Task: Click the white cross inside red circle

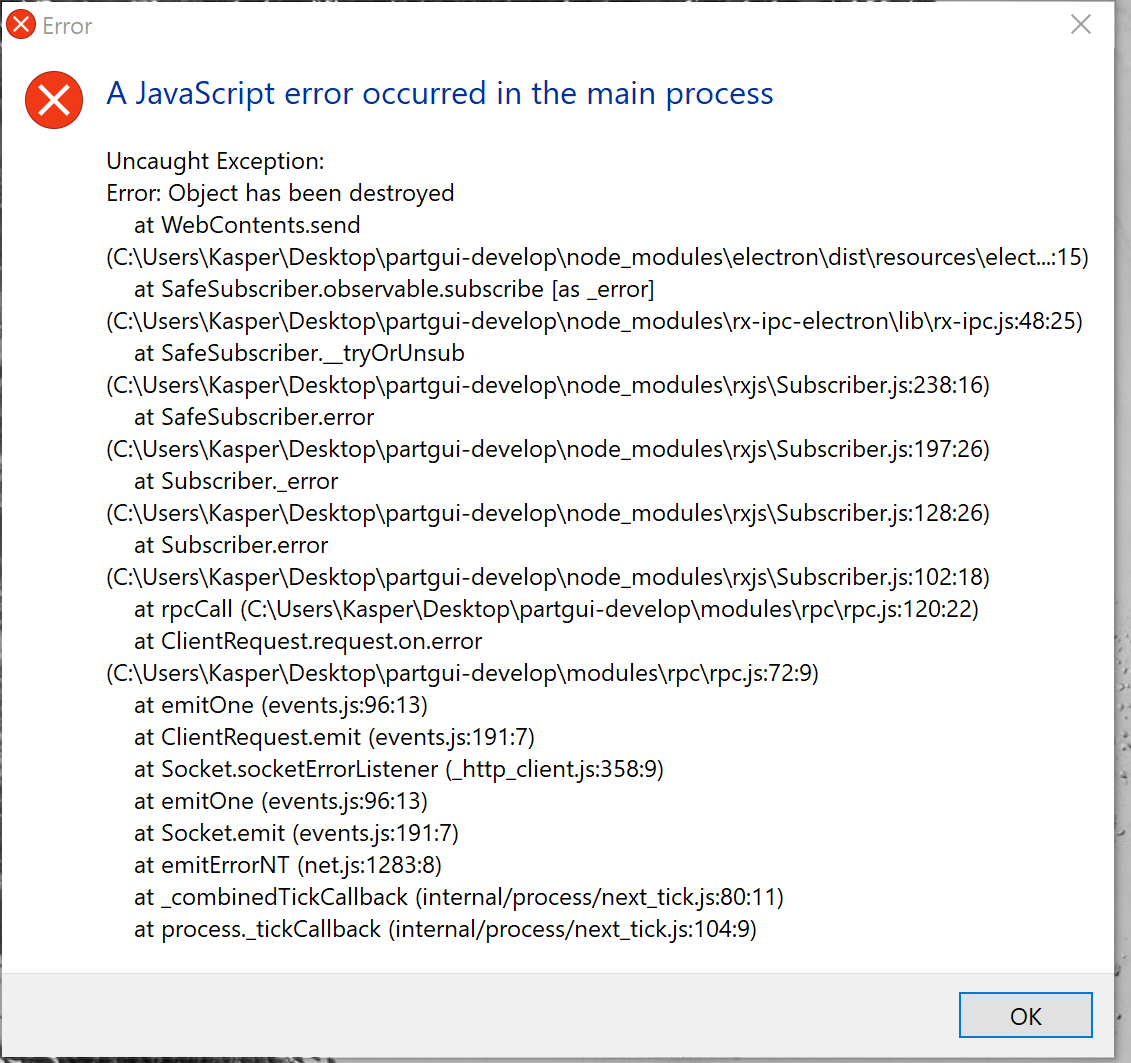Action: tap(53, 100)
